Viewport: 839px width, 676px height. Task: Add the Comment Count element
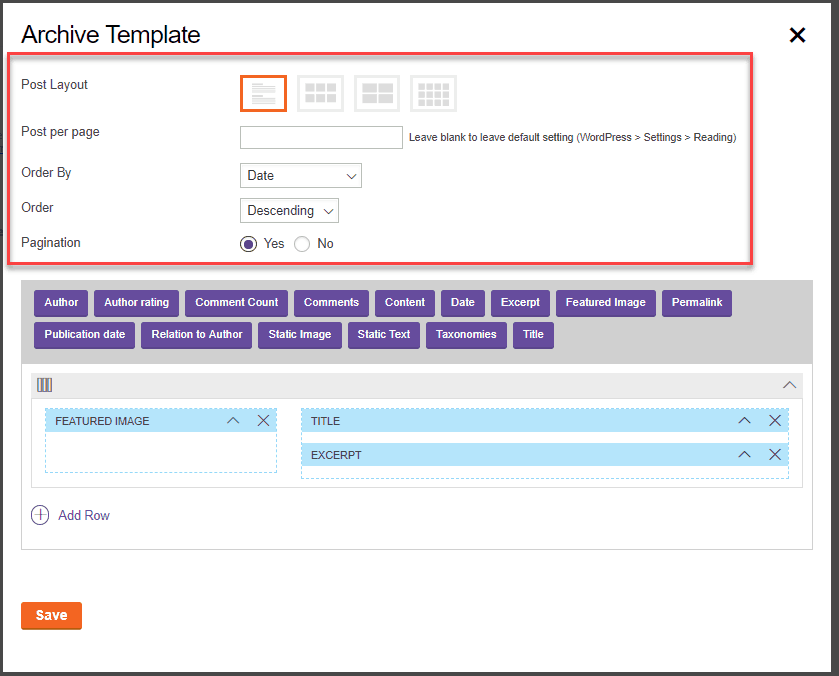pos(237,303)
